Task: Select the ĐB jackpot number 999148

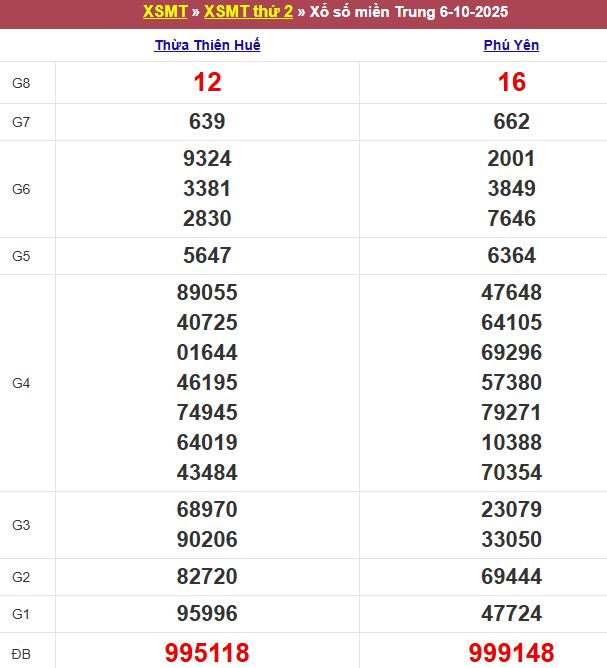Action: (511, 653)
